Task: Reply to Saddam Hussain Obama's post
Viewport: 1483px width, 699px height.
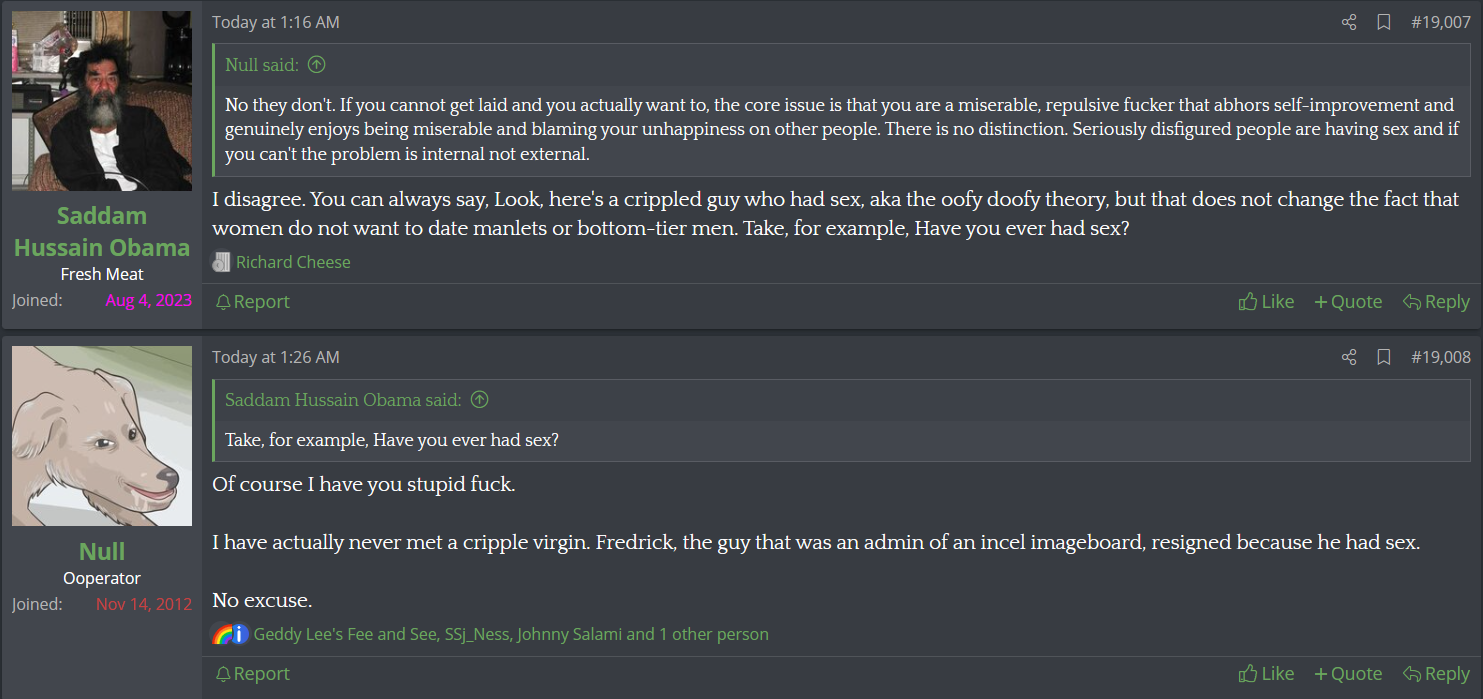Action: 1436,302
